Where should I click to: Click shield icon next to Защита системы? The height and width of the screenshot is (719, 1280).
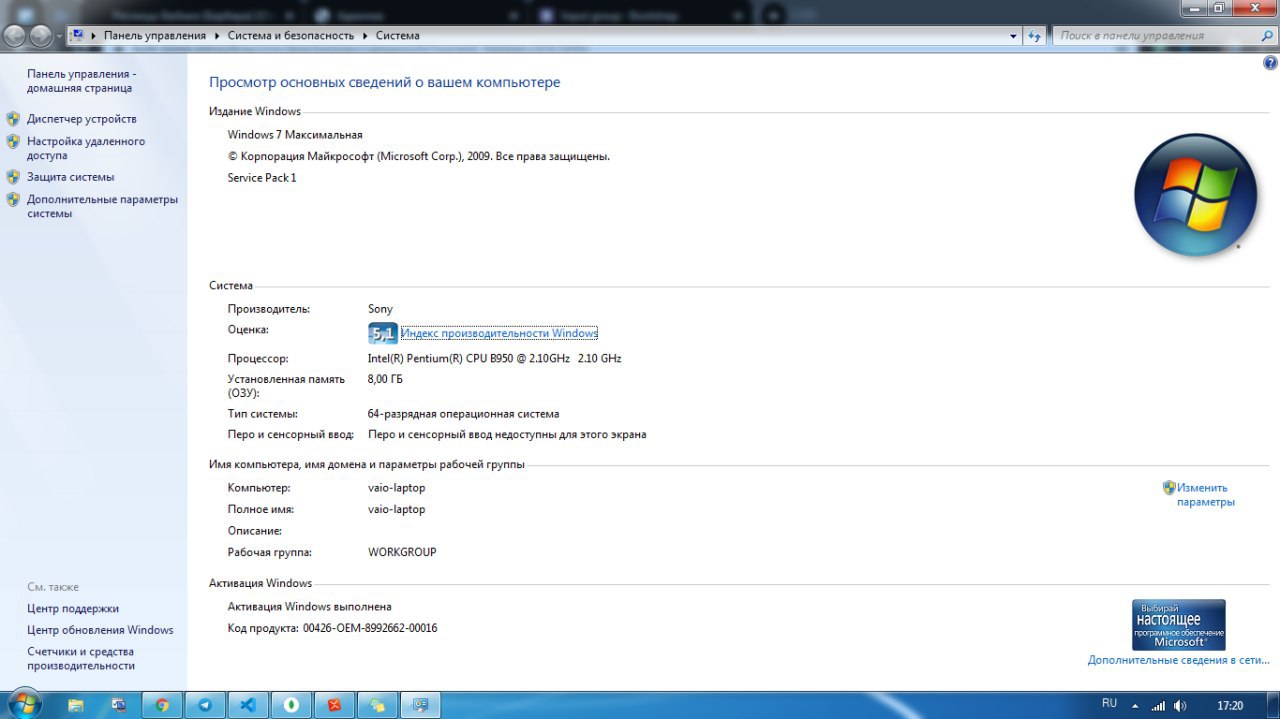(13, 177)
